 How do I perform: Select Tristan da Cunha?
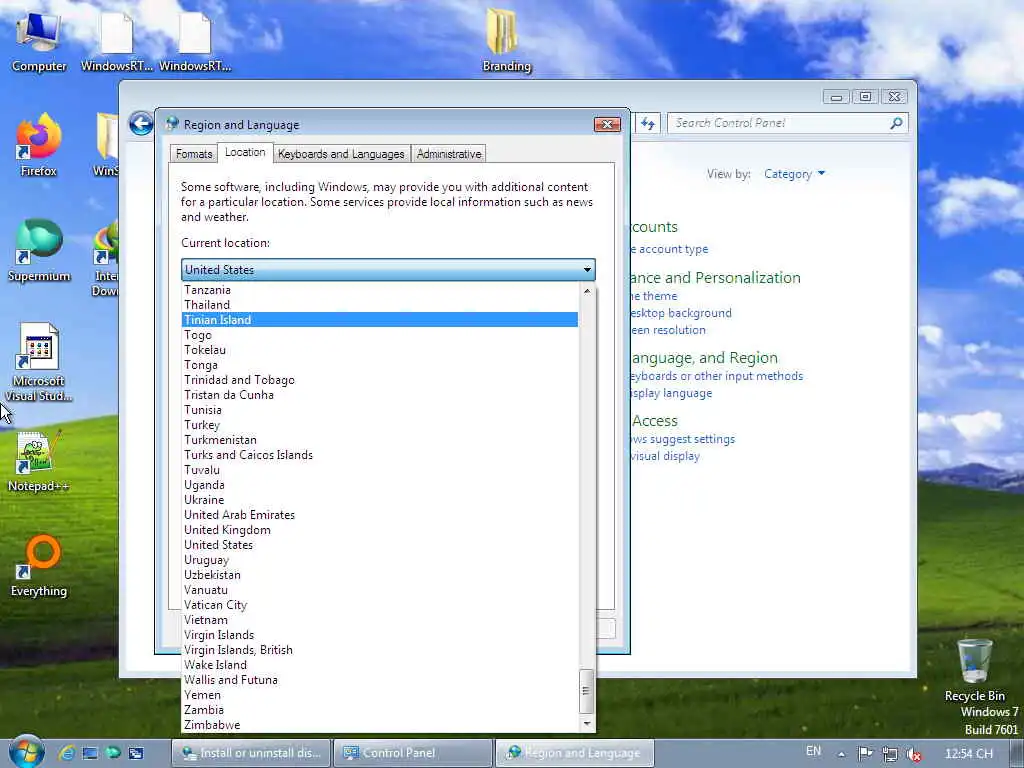[379, 395]
